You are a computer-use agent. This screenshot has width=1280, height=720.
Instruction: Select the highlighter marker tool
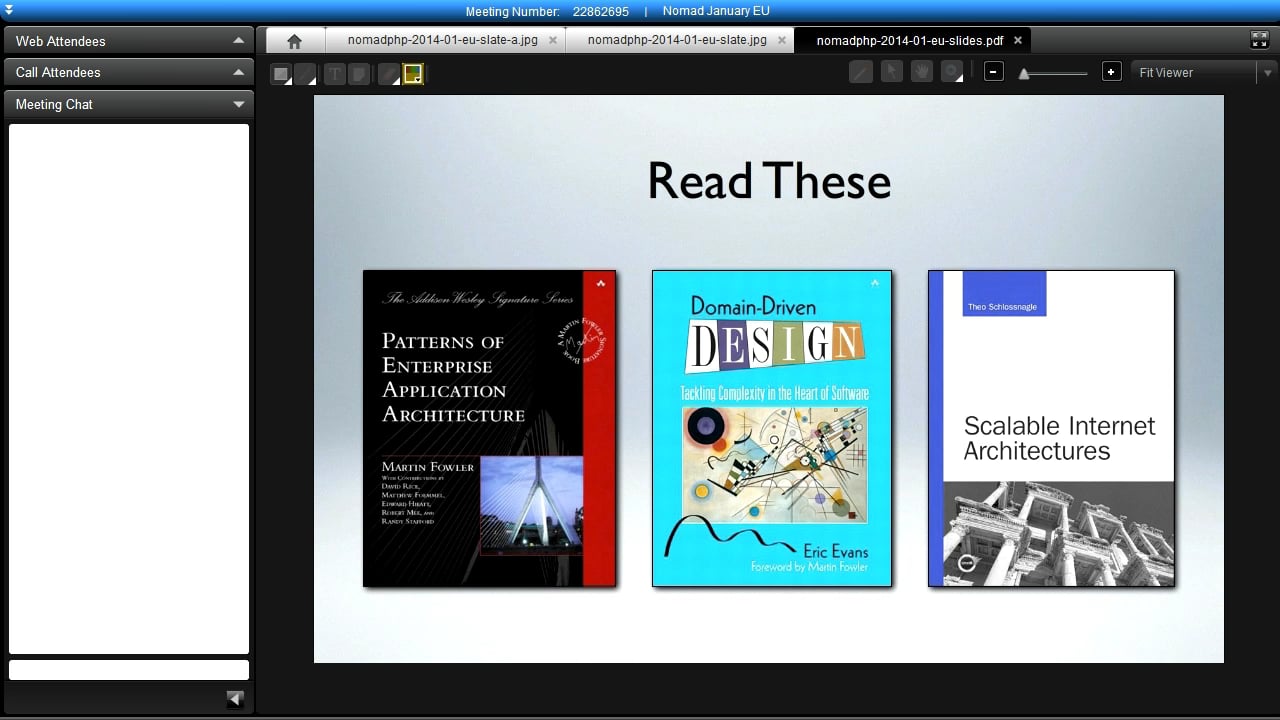(x=359, y=74)
